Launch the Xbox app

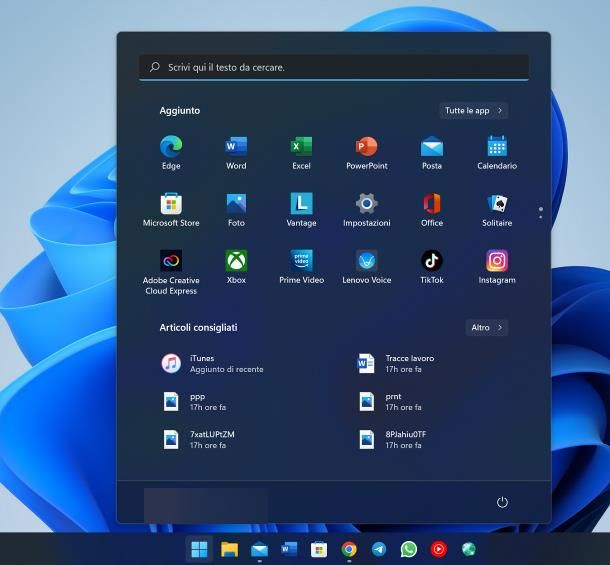[x=236, y=267]
